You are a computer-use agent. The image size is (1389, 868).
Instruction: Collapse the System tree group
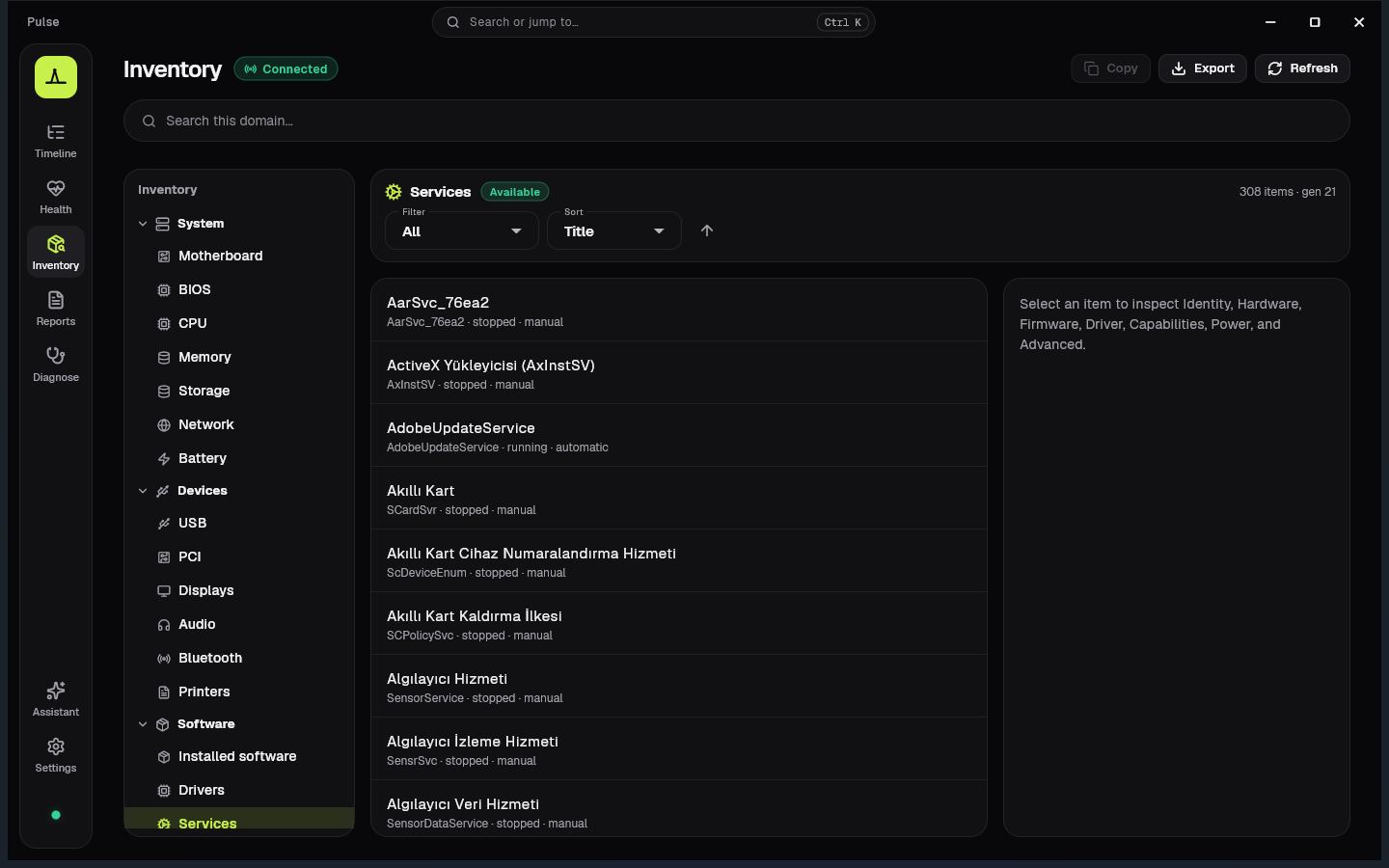tap(143, 224)
